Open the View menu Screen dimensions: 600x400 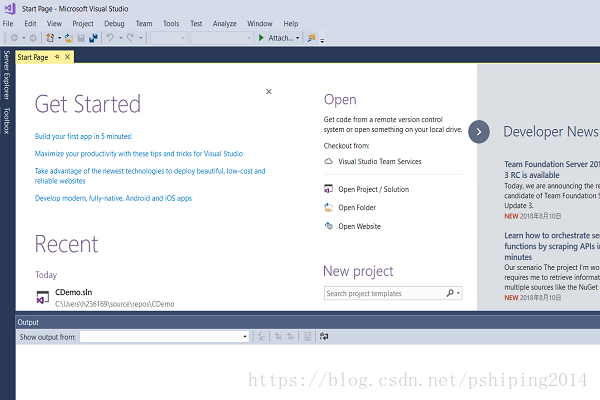coord(54,23)
